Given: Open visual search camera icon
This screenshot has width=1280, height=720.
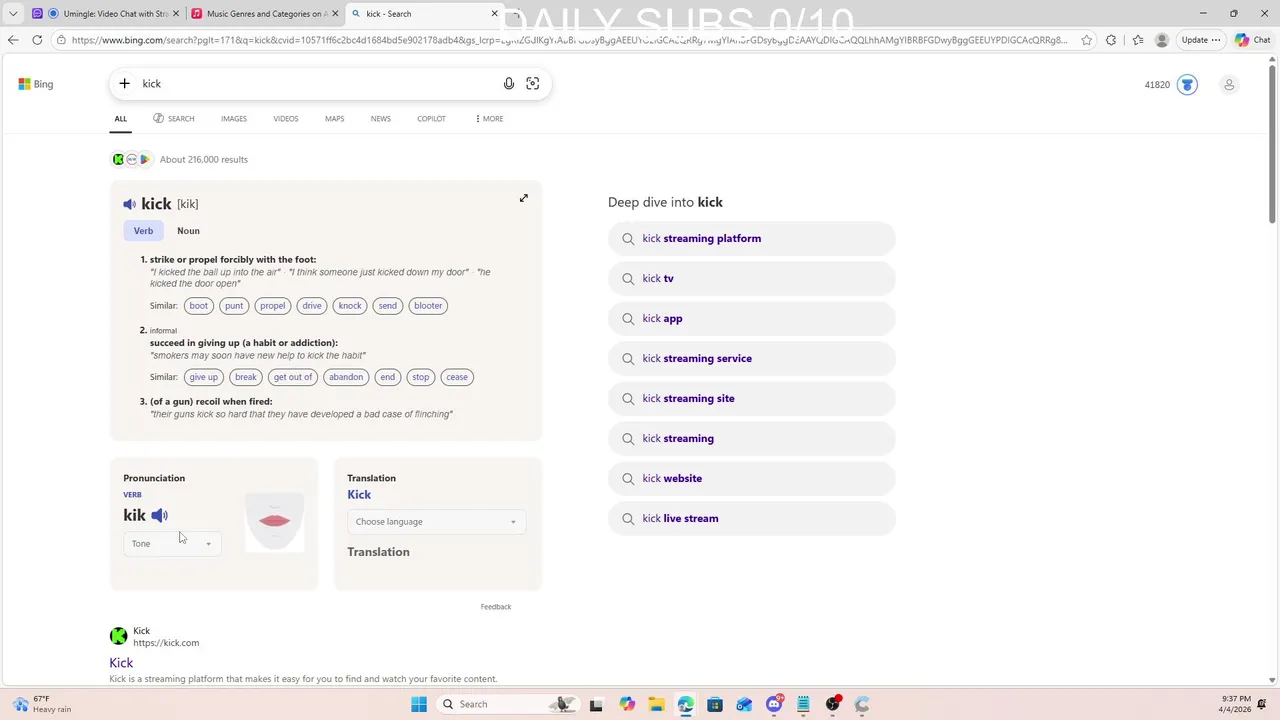Looking at the screenshot, I should (x=533, y=84).
